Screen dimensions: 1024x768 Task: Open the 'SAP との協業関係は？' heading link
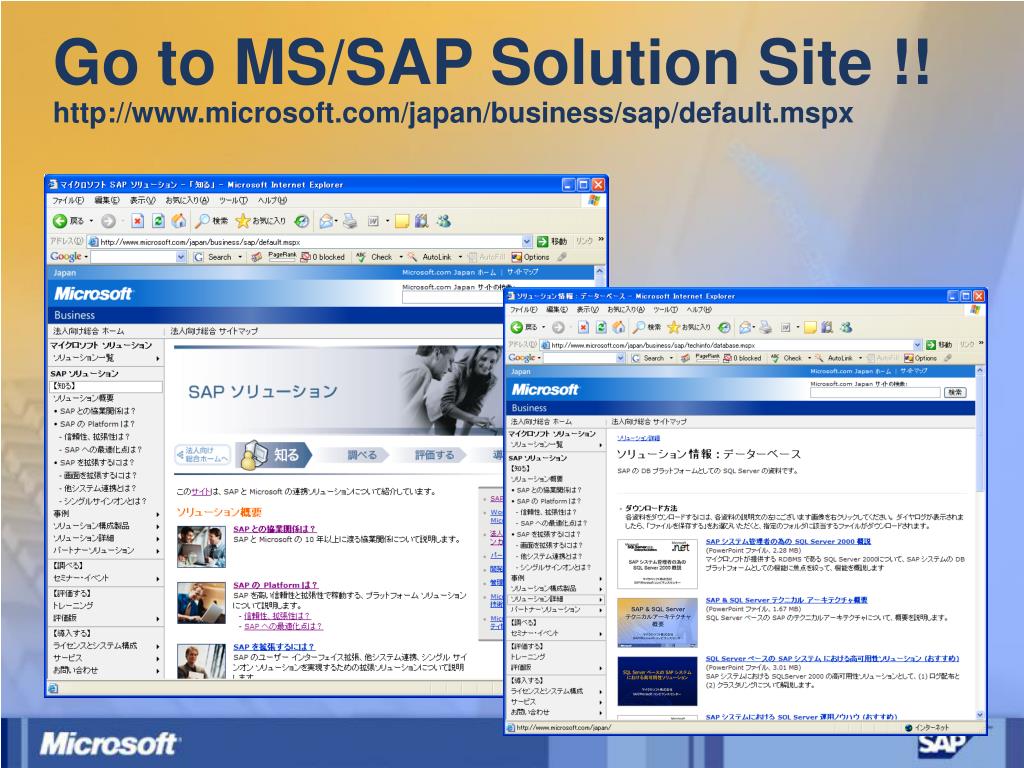274,528
